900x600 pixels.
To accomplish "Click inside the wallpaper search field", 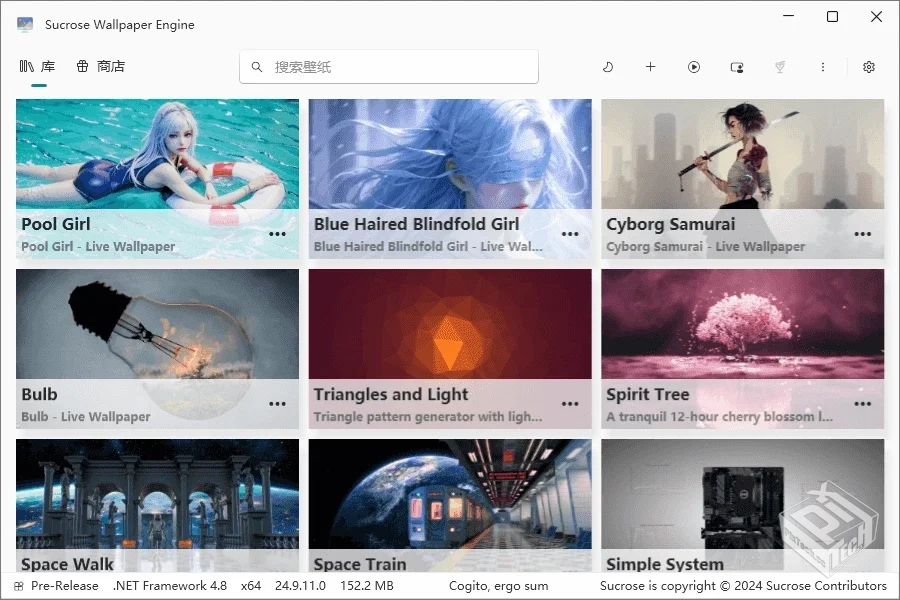I will coord(390,66).
